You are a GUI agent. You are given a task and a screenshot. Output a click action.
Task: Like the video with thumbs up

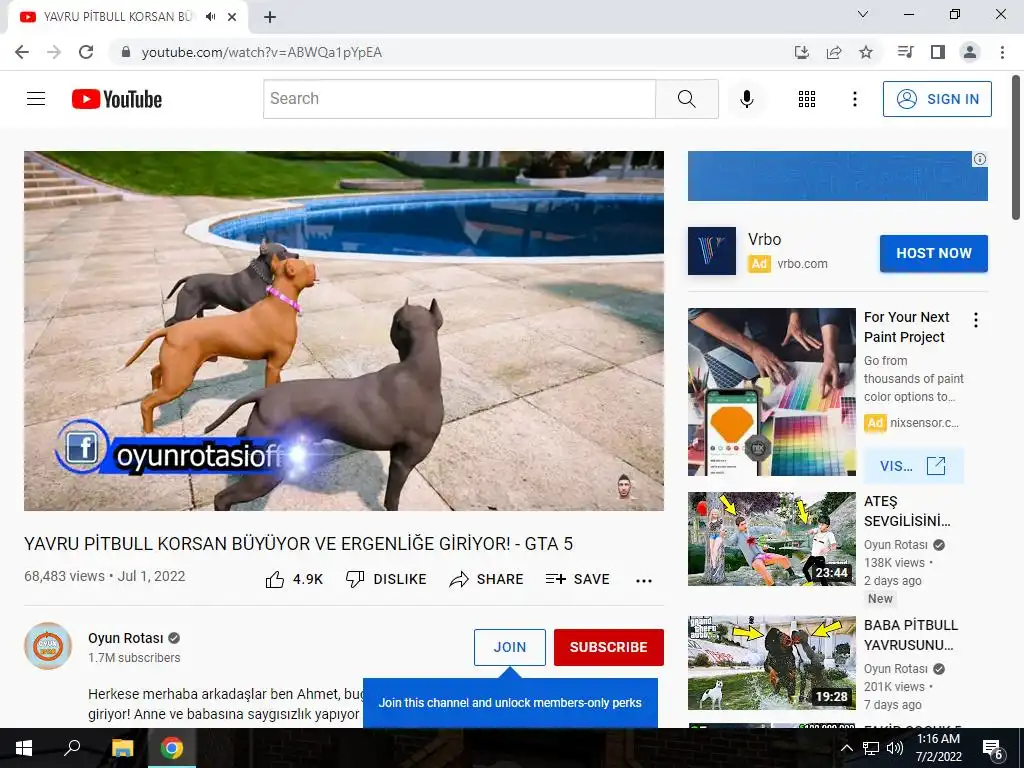click(x=295, y=579)
